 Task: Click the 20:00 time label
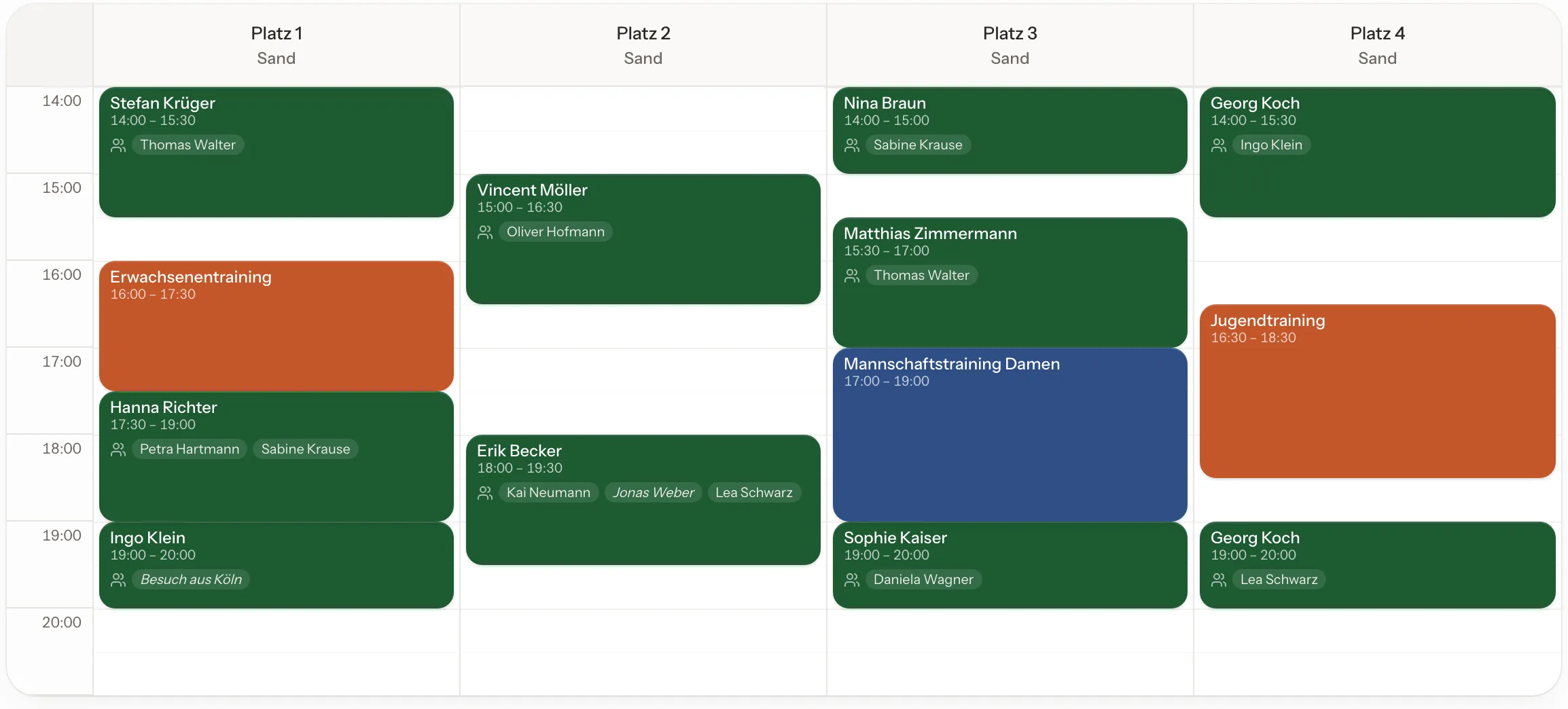coord(62,622)
